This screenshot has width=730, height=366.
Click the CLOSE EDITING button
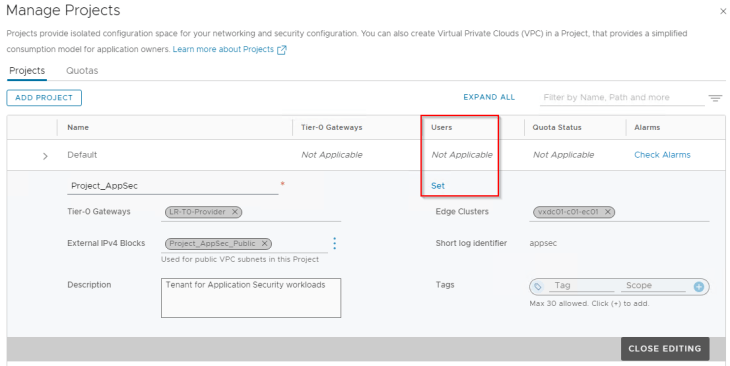click(665, 349)
